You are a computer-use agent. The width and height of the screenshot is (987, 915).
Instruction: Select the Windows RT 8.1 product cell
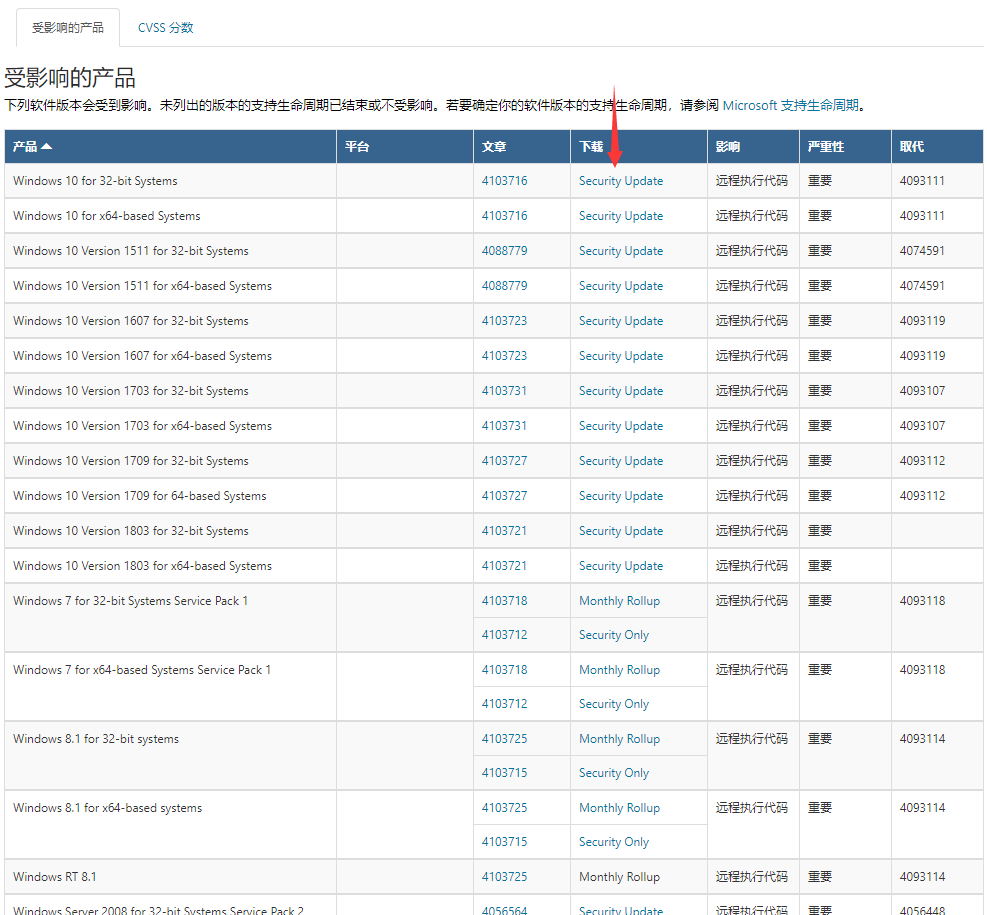pos(171,877)
